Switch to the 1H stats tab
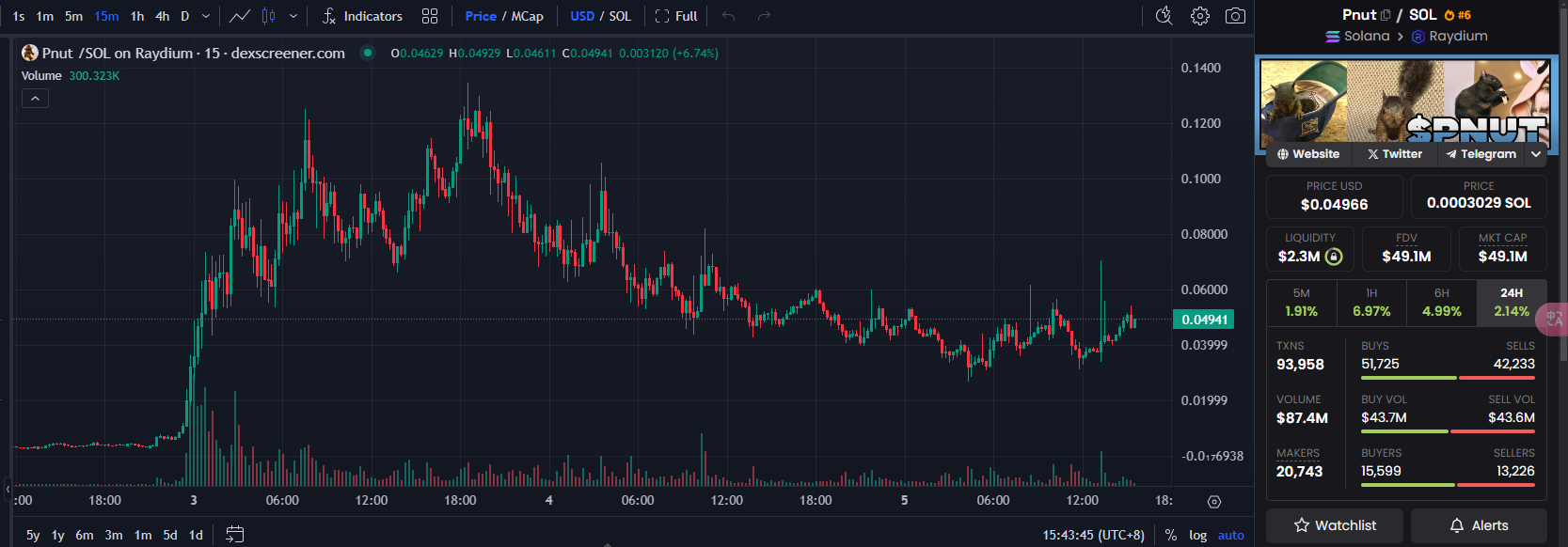Image resolution: width=1568 pixels, height=547 pixels. pos(1371,303)
